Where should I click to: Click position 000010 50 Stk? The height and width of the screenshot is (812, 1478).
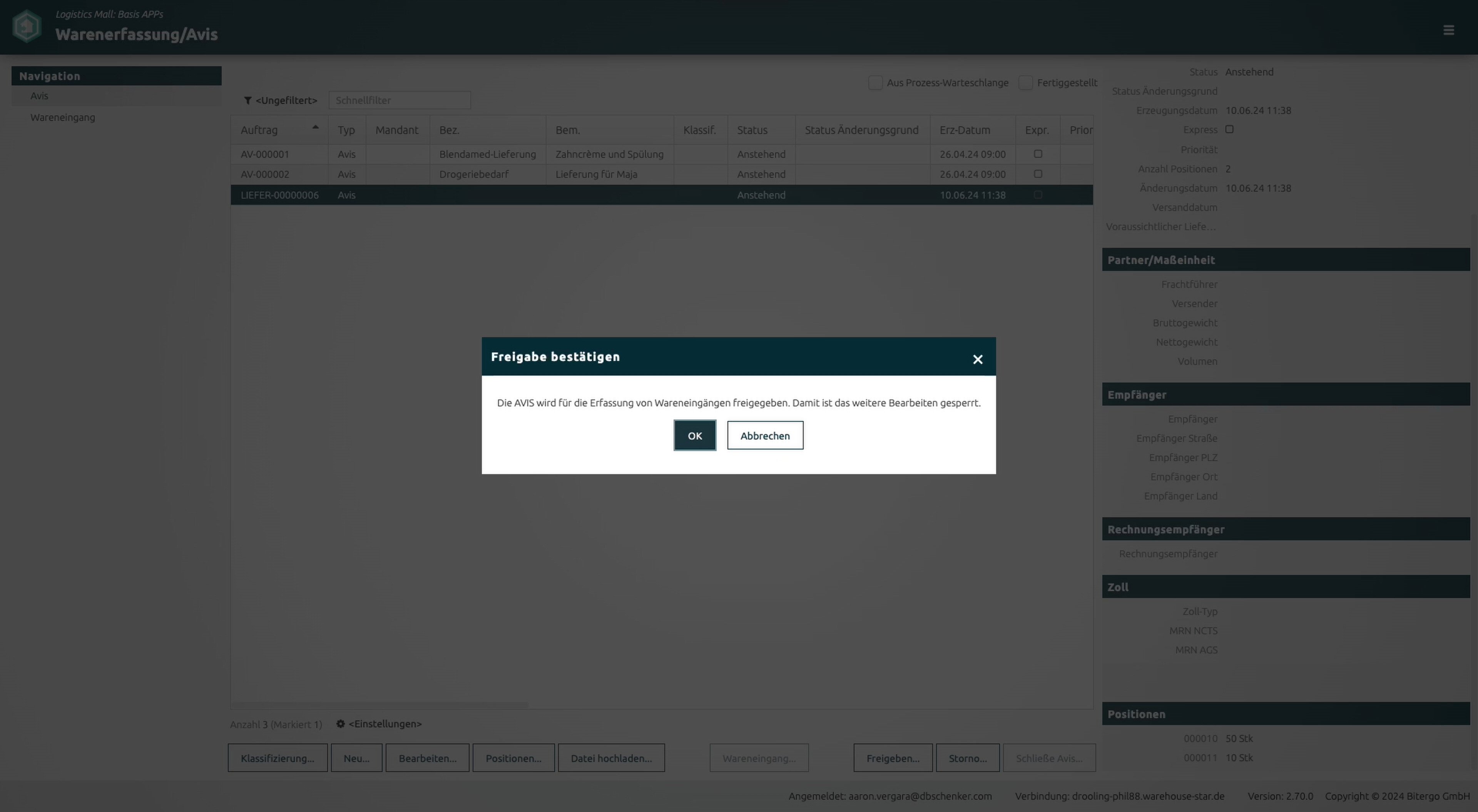tap(1218, 738)
